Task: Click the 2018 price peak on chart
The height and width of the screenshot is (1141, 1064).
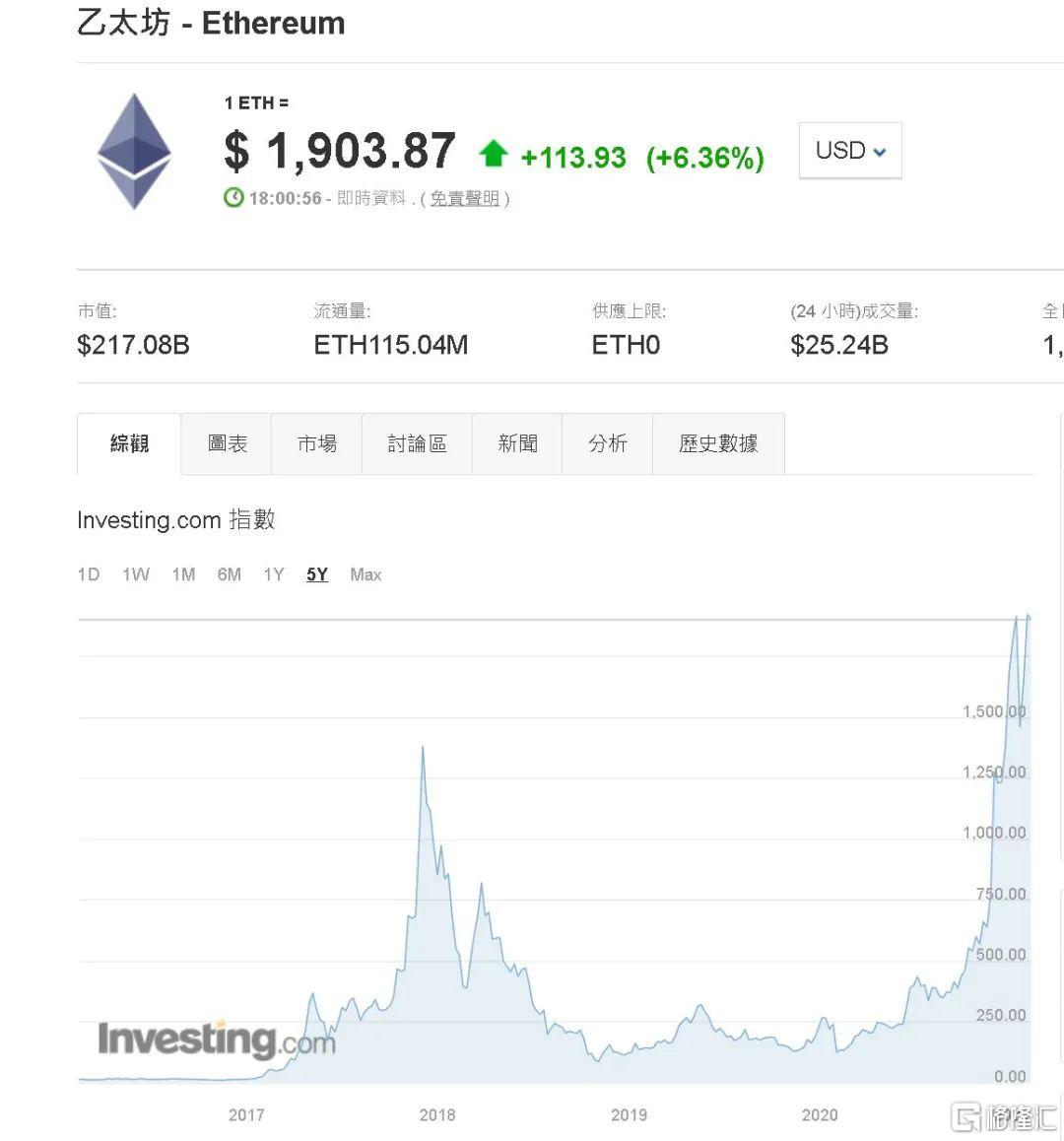Action: coord(423,748)
